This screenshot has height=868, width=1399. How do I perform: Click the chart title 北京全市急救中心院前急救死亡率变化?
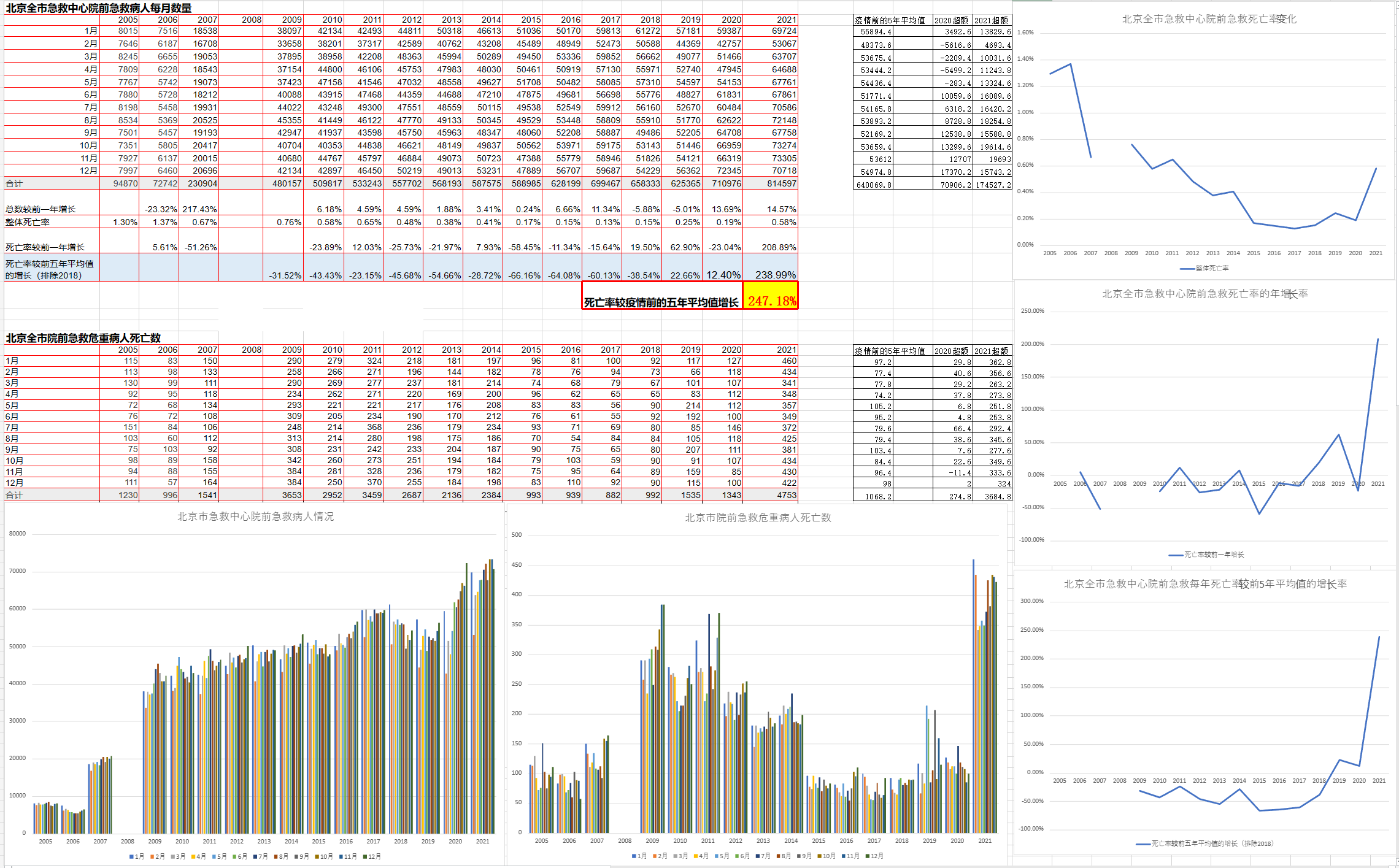coord(1209,19)
